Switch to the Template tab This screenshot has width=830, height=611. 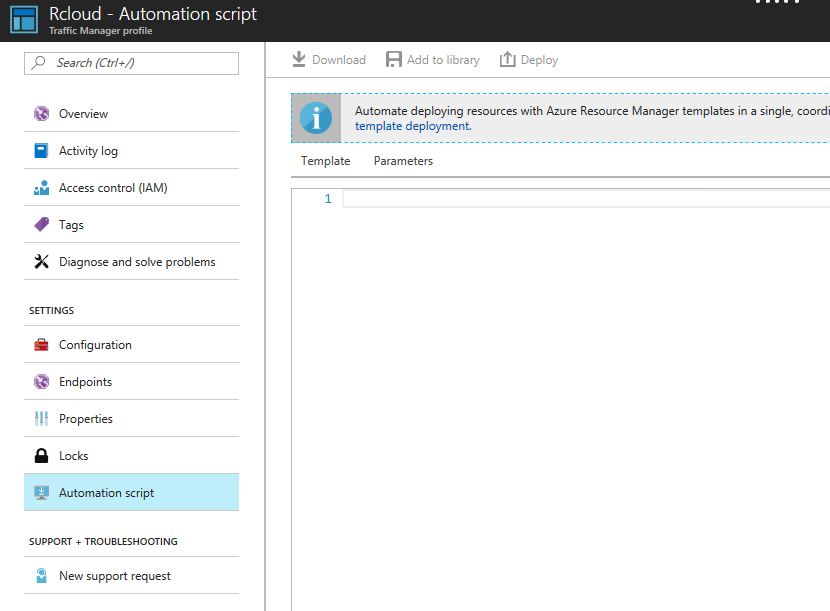click(x=325, y=161)
